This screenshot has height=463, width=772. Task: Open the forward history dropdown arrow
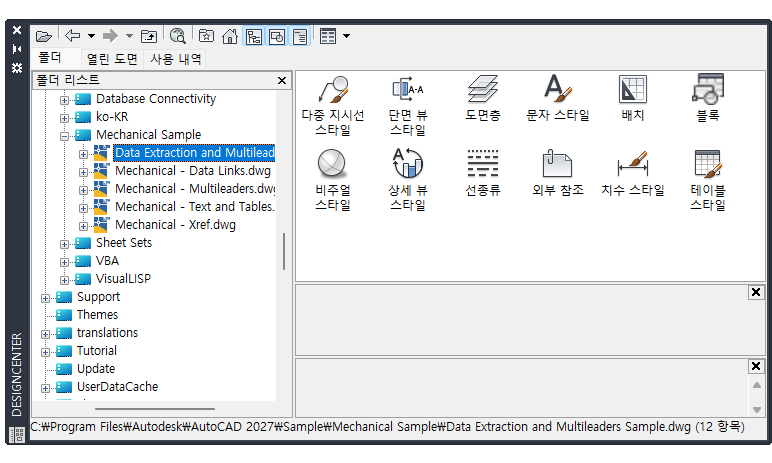129,36
